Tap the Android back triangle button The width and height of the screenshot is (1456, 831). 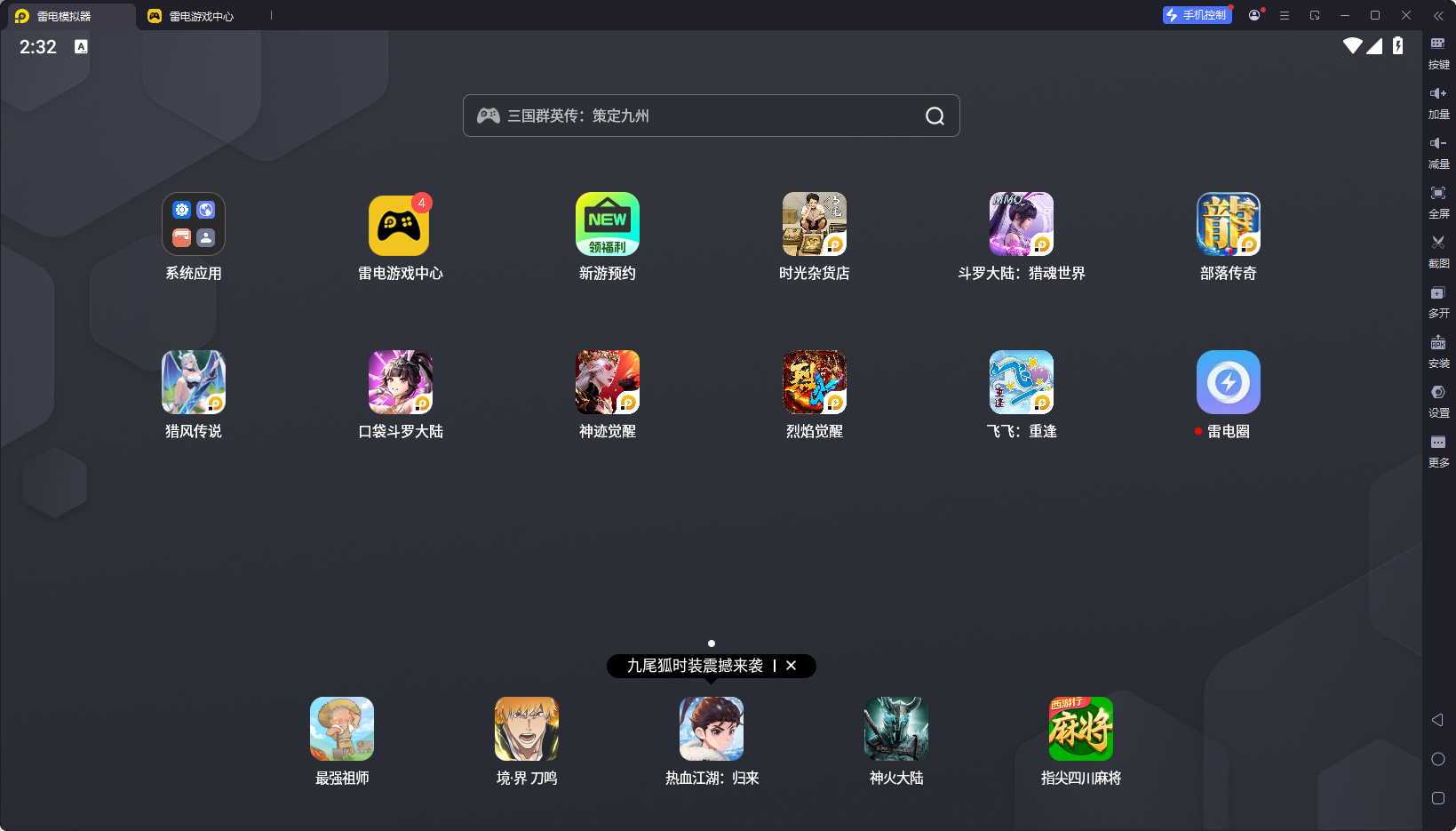click(x=1437, y=720)
